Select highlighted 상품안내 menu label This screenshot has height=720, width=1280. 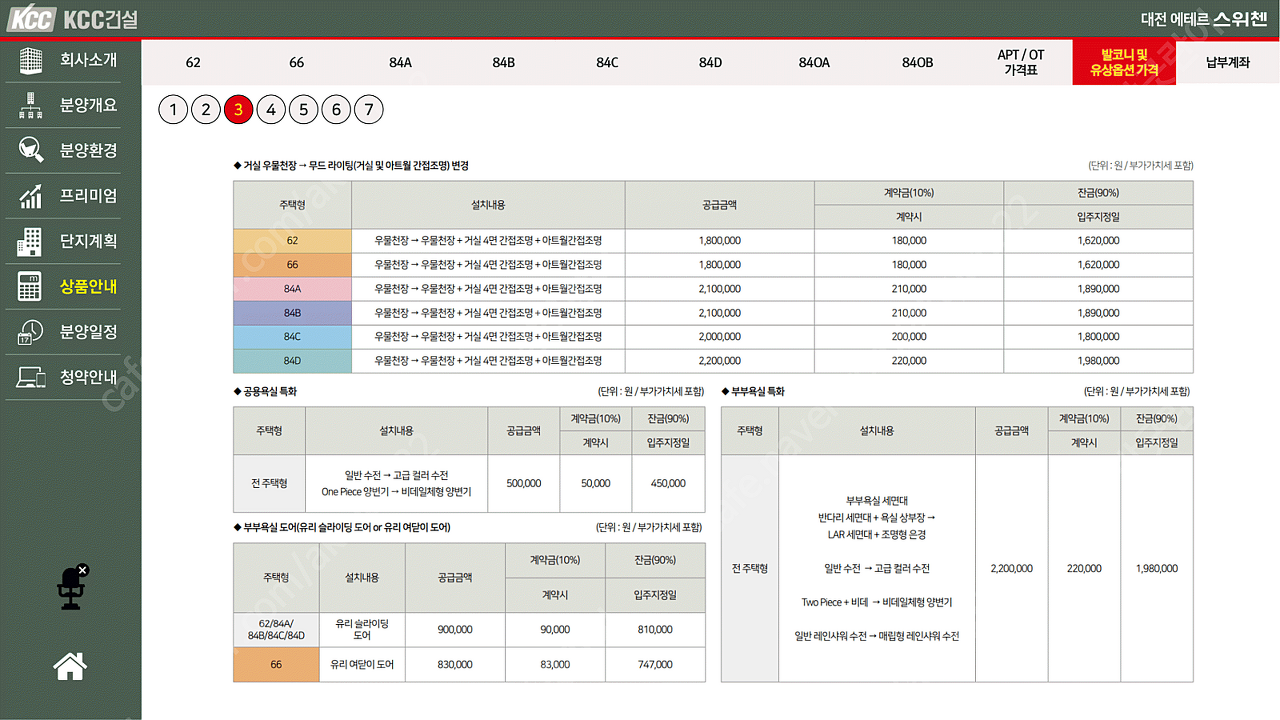pos(88,287)
